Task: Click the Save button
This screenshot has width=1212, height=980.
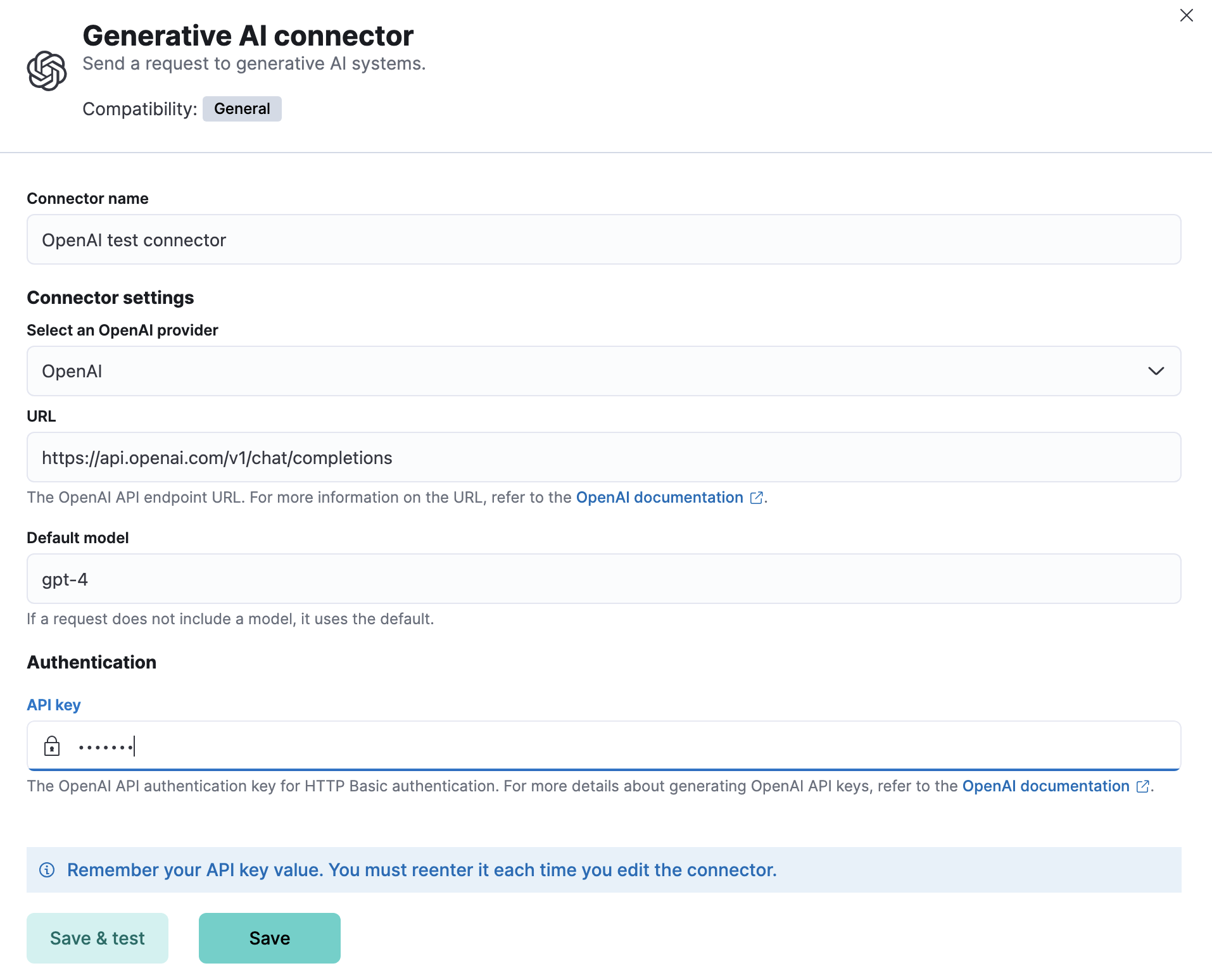Action: tap(269, 938)
